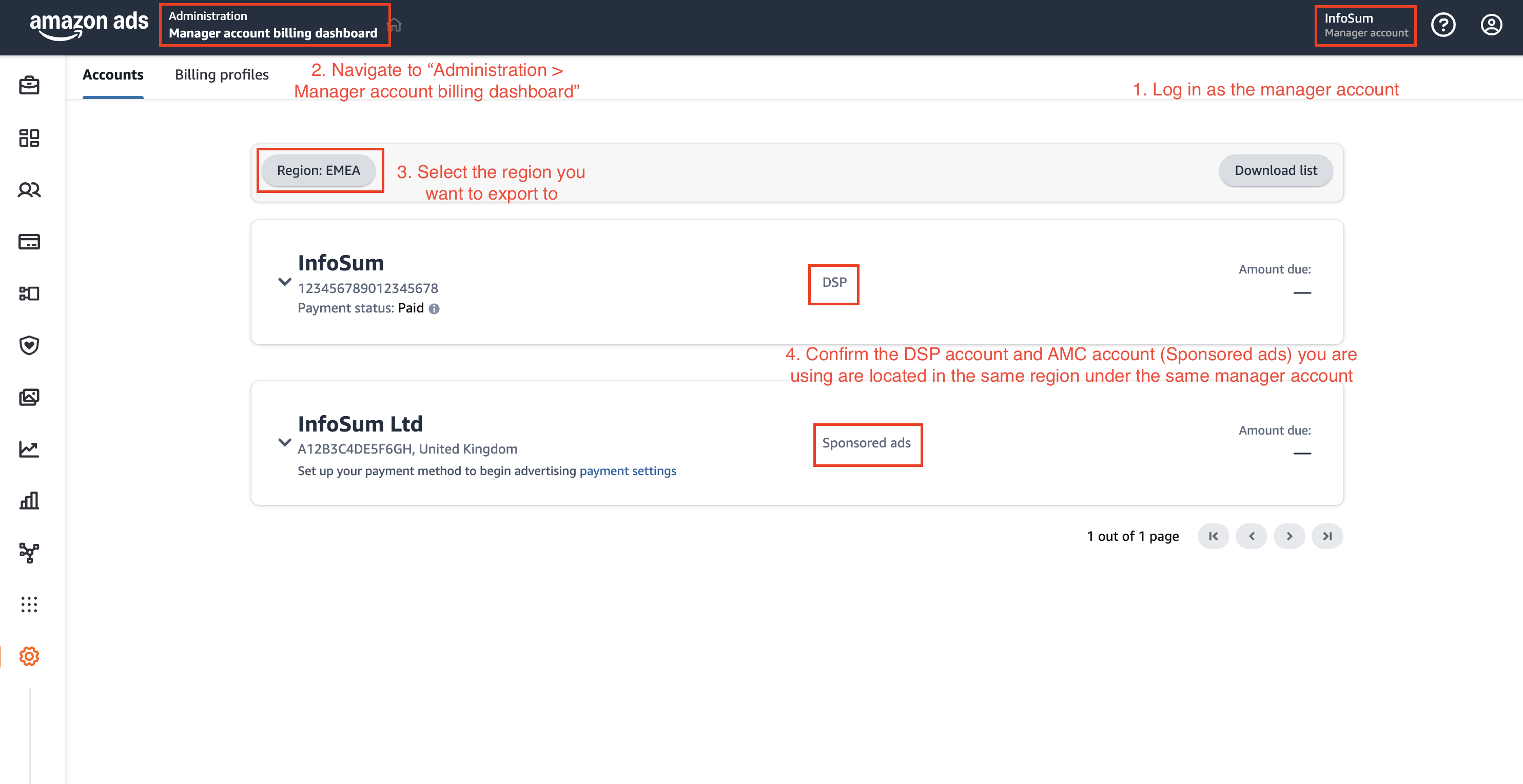This screenshot has width=1523, height=784.
Task: Switch to the Billing profiles tab
Action: pyautogui.click(x=222, y=75)
